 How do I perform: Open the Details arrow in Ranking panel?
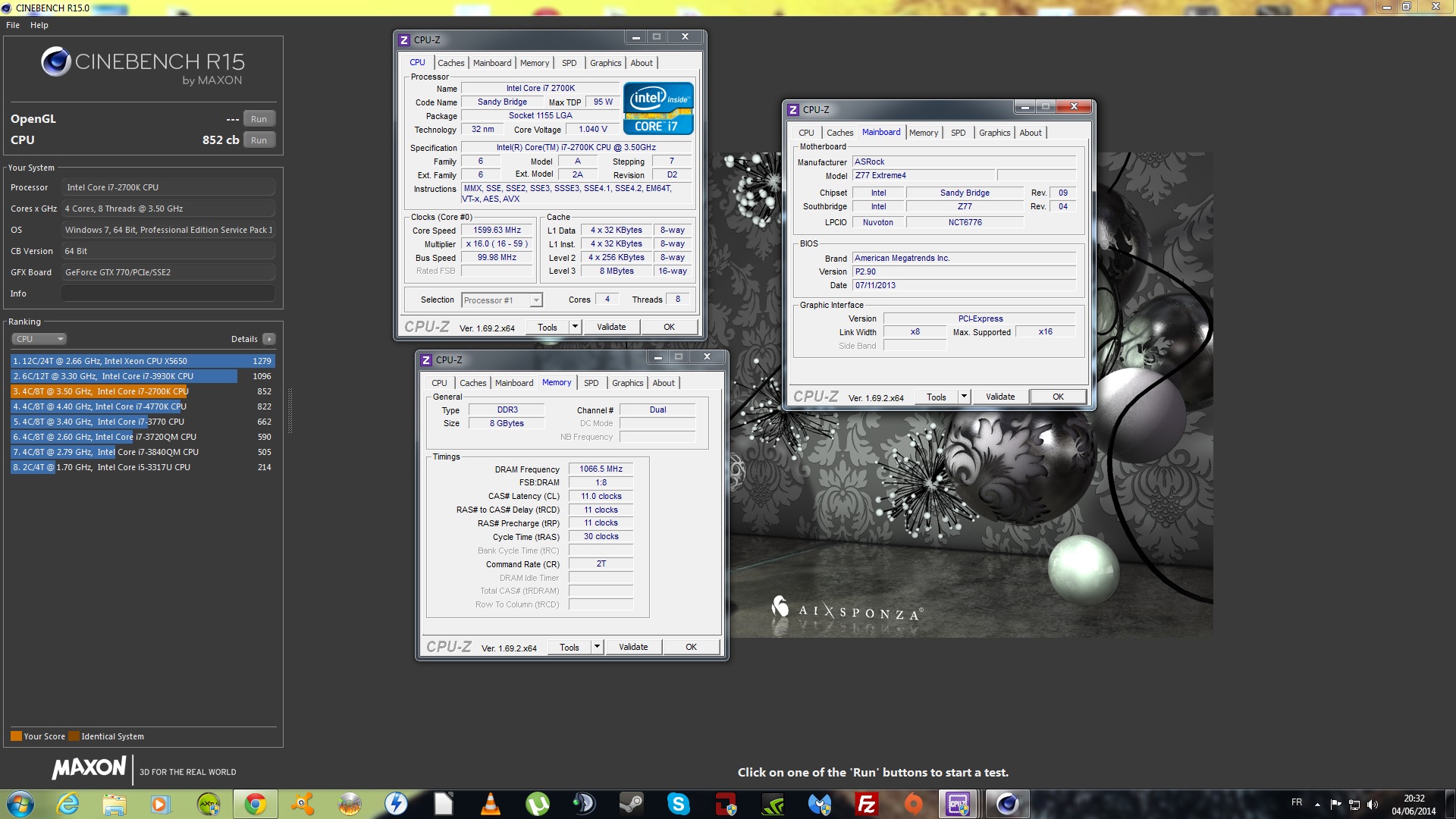[x=269, y=339]
